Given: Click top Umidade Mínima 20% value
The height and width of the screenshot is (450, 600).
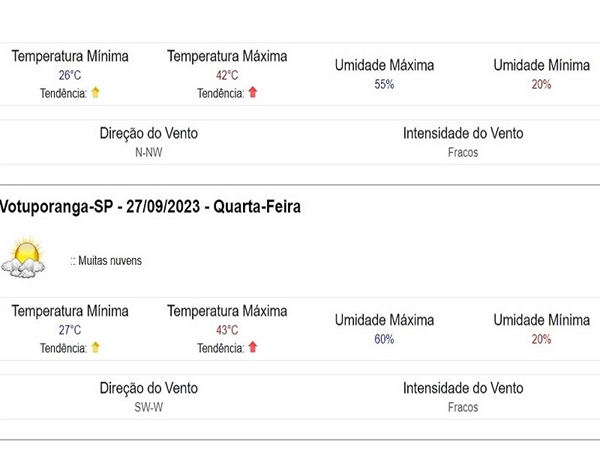Looking at the screenshot, I should pos(541,84).
